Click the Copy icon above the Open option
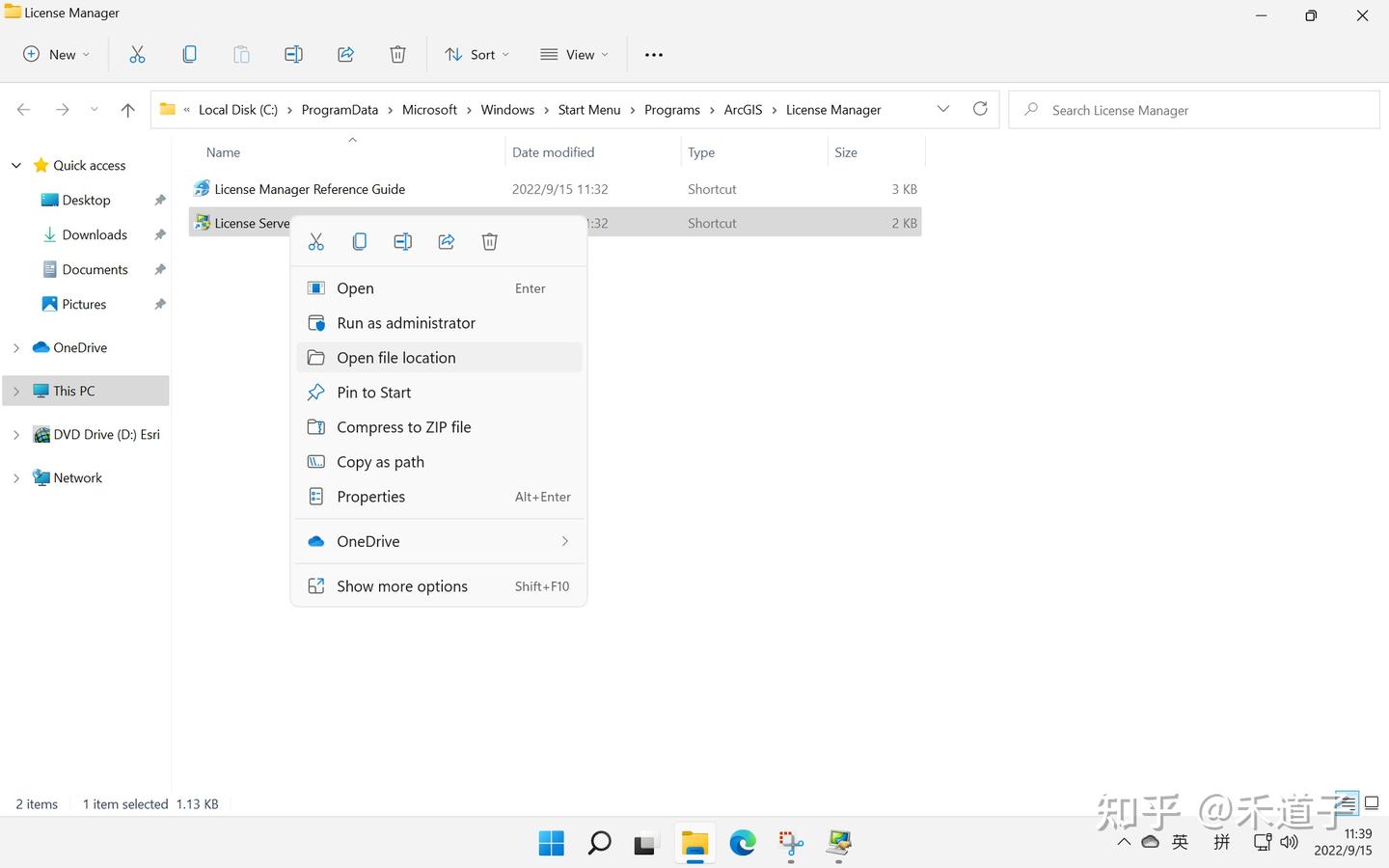The image size is (1389, 868). tap(359, 241)
